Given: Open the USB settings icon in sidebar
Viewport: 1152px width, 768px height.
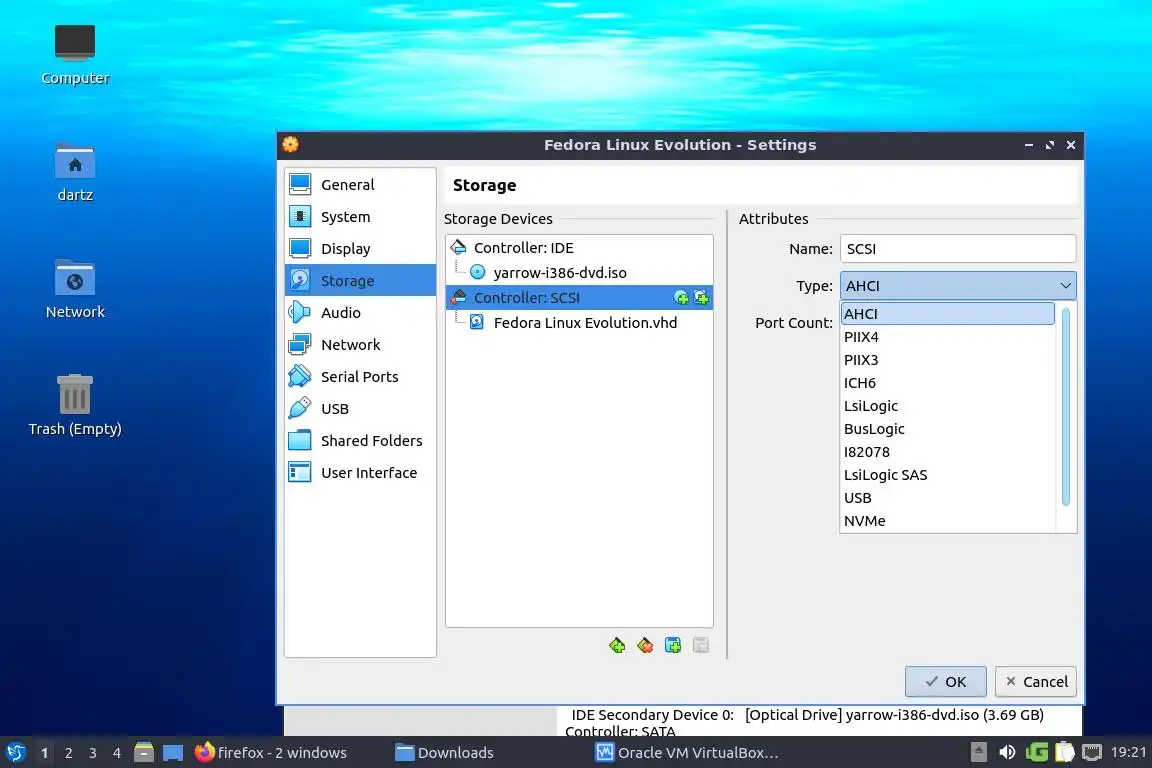Looking at the screenshot, I should pos(300,409).
